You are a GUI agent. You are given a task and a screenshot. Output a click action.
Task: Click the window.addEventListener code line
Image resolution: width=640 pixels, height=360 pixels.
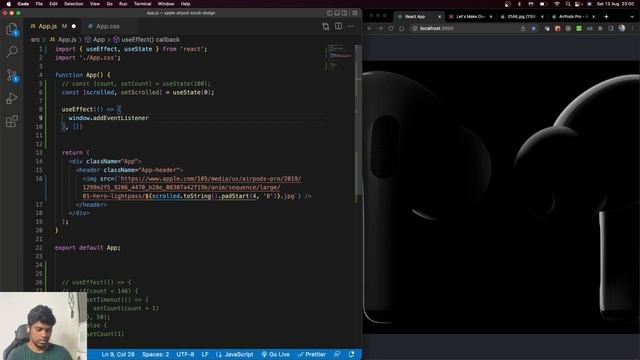[x=109, y=118]
